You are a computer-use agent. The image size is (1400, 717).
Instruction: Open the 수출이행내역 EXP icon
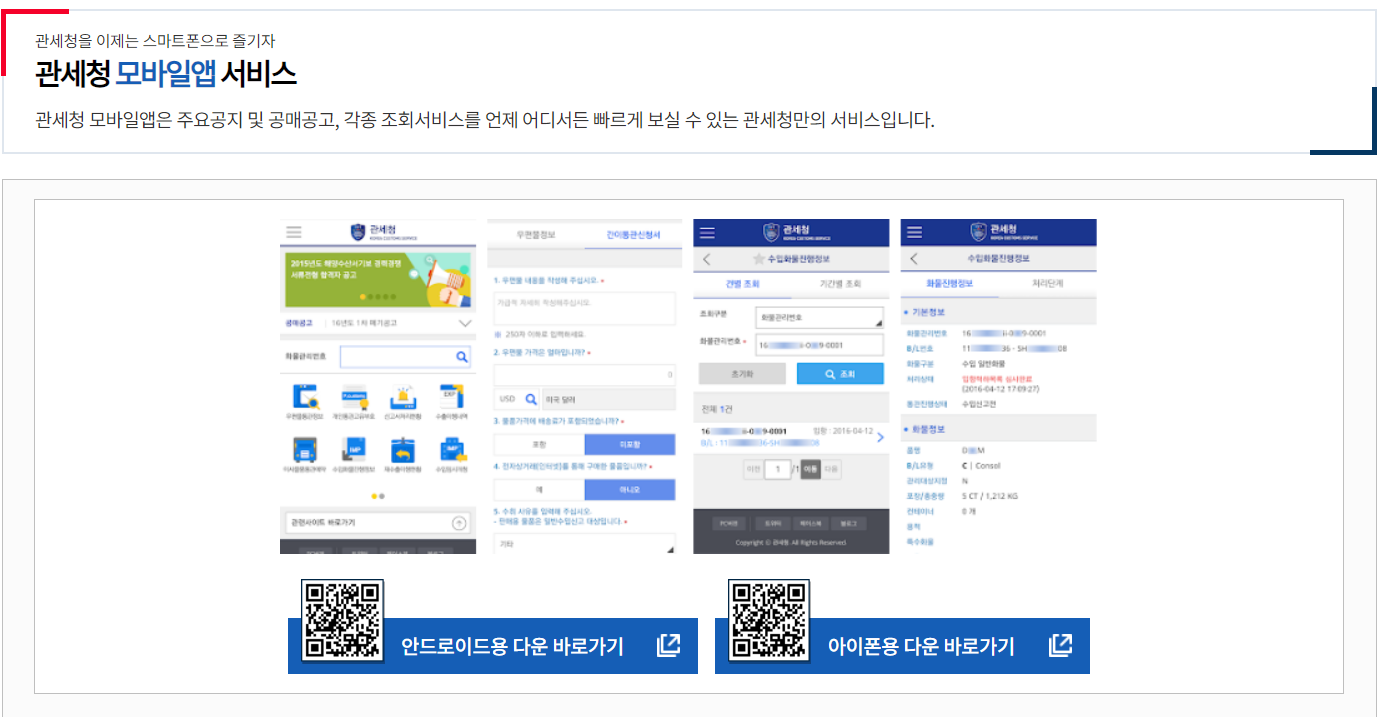[451, 396]
